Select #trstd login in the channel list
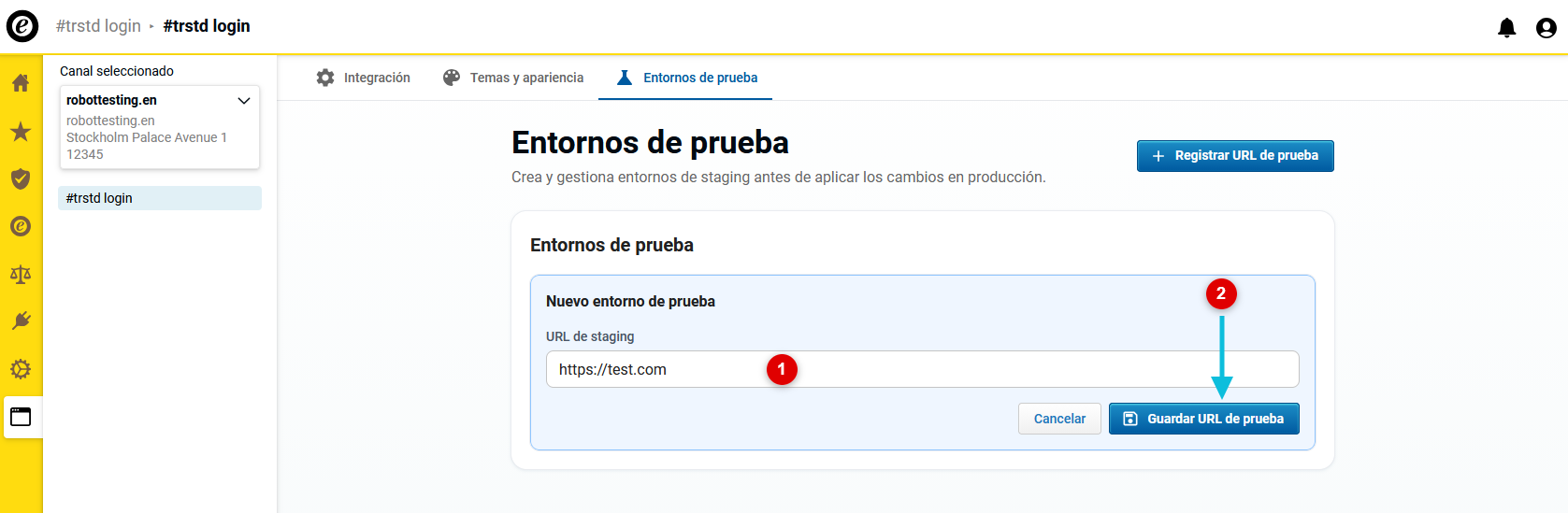This screenshot has width=1568, height=513. pyautogui.click(x=160, y=198)
